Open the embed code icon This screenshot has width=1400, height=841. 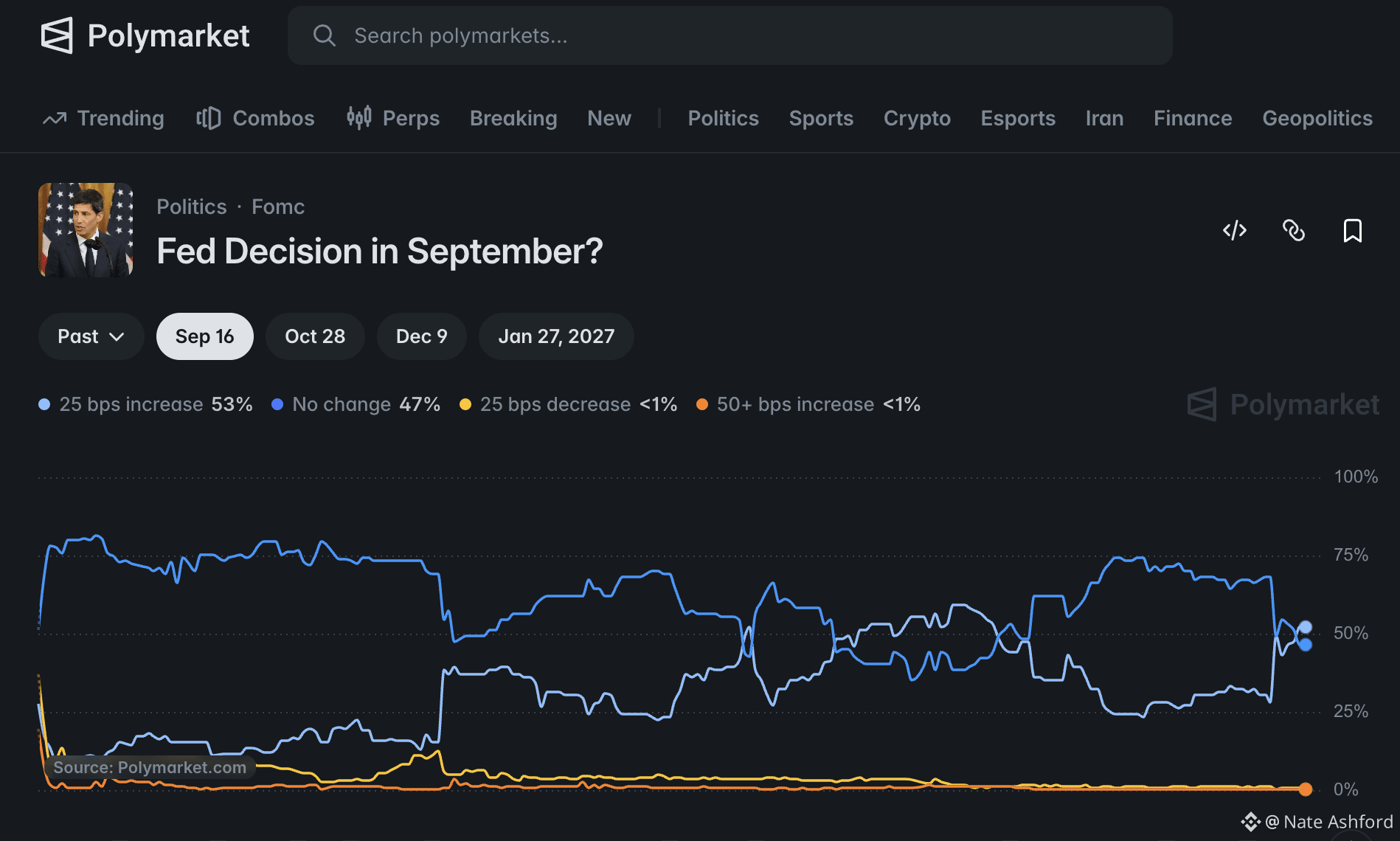point(1235,230)
